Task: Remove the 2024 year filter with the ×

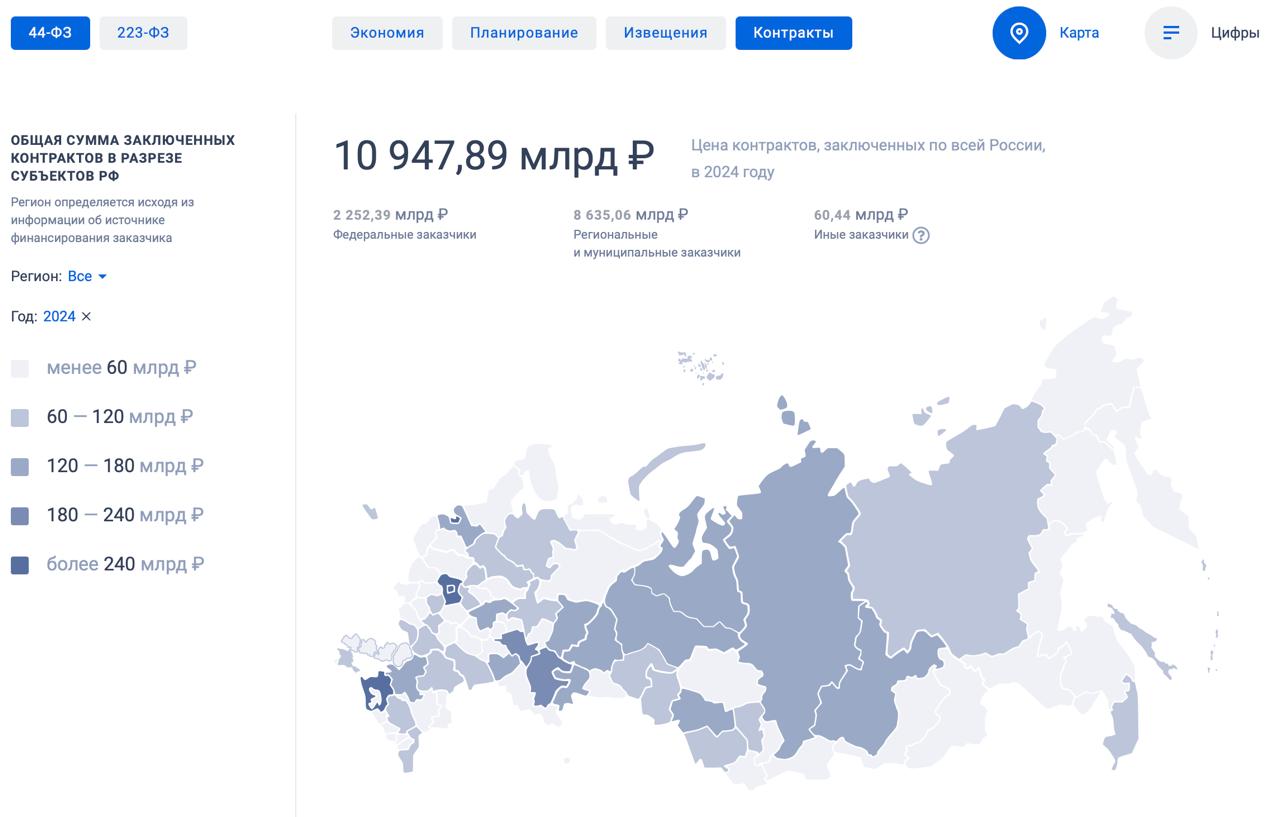Action: 85,316
